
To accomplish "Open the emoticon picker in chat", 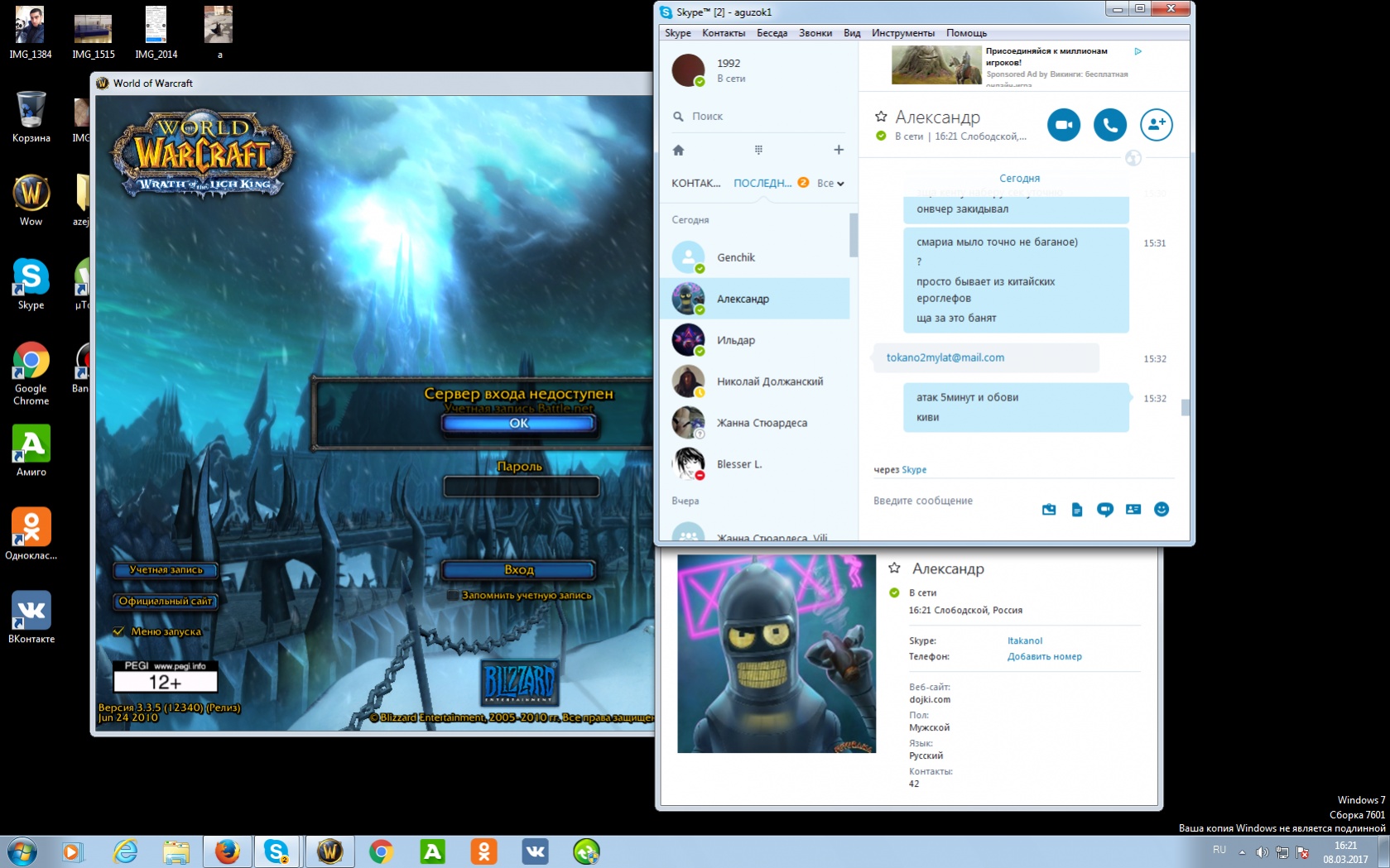I will coord(1161,509).
